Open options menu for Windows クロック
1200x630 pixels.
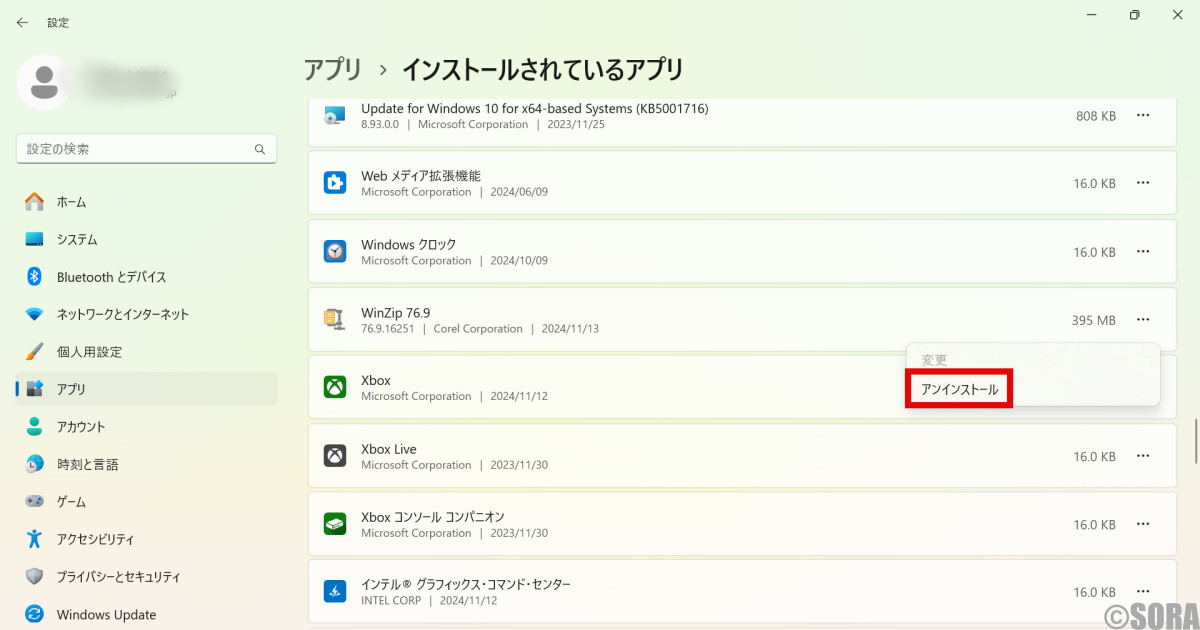pos(1142,251)
